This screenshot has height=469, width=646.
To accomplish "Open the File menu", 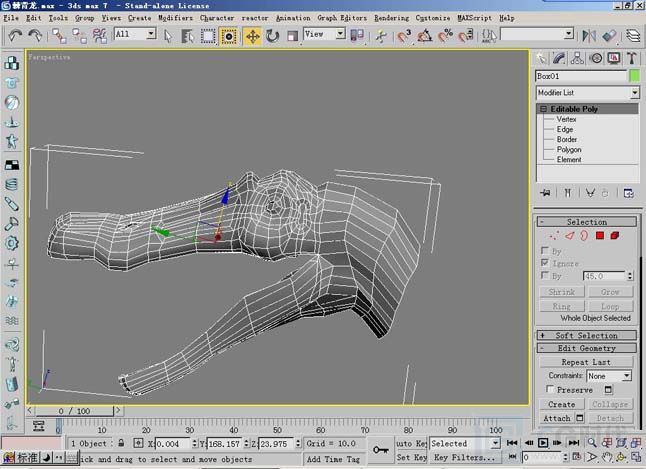I will pos(11,18).
